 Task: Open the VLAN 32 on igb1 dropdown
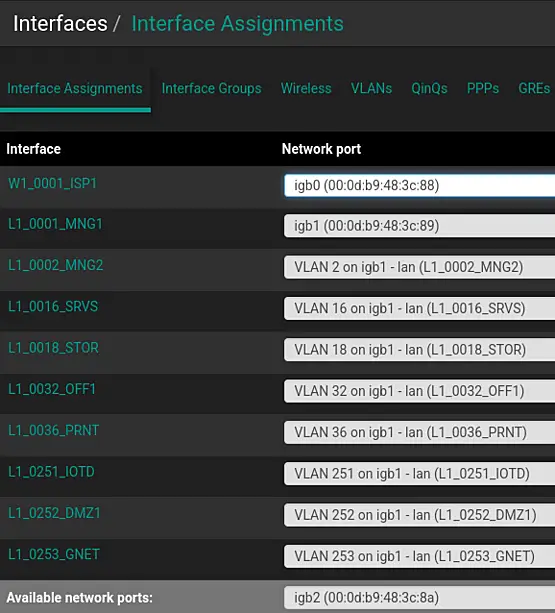[x=419, y=391]
